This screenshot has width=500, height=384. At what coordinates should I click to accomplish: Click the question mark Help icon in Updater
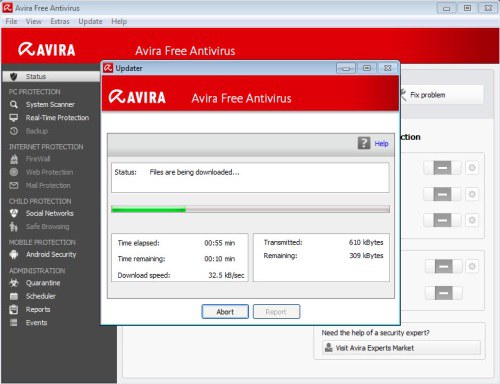[x=364, y=143]
